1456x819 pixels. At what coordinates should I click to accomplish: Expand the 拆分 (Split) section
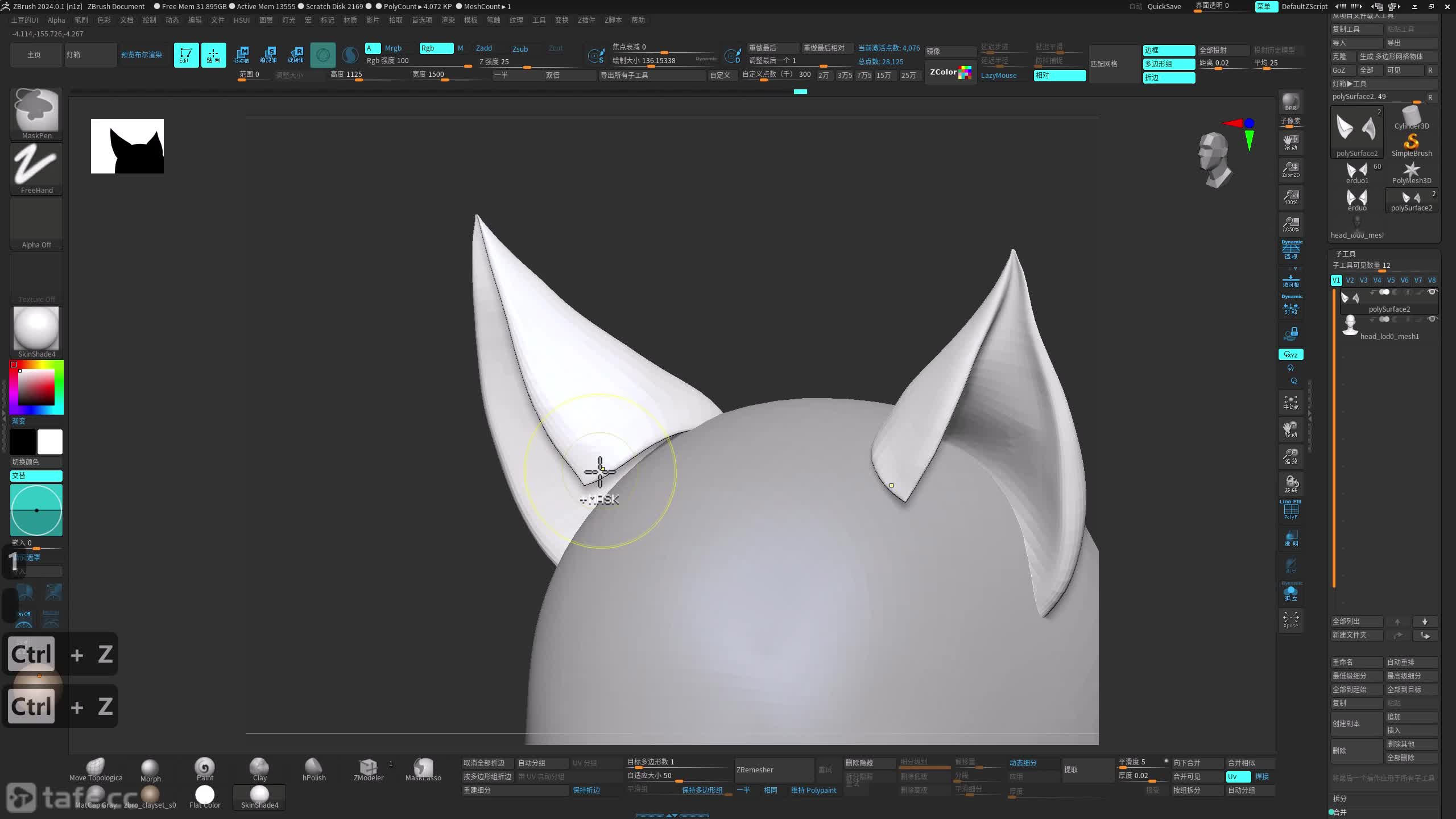pyautogui.click(x=1340, y=799)
